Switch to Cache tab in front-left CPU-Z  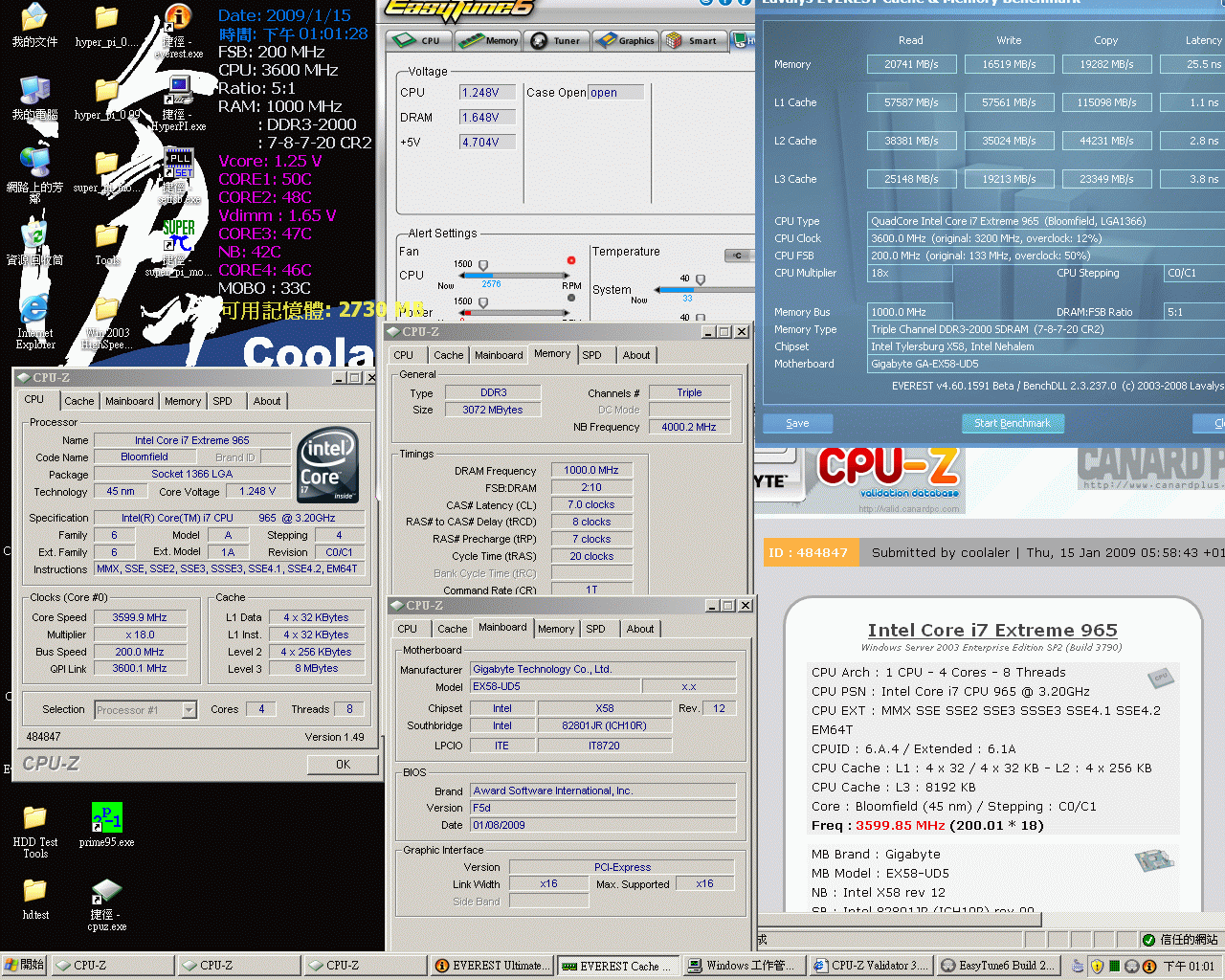(79, 401)
